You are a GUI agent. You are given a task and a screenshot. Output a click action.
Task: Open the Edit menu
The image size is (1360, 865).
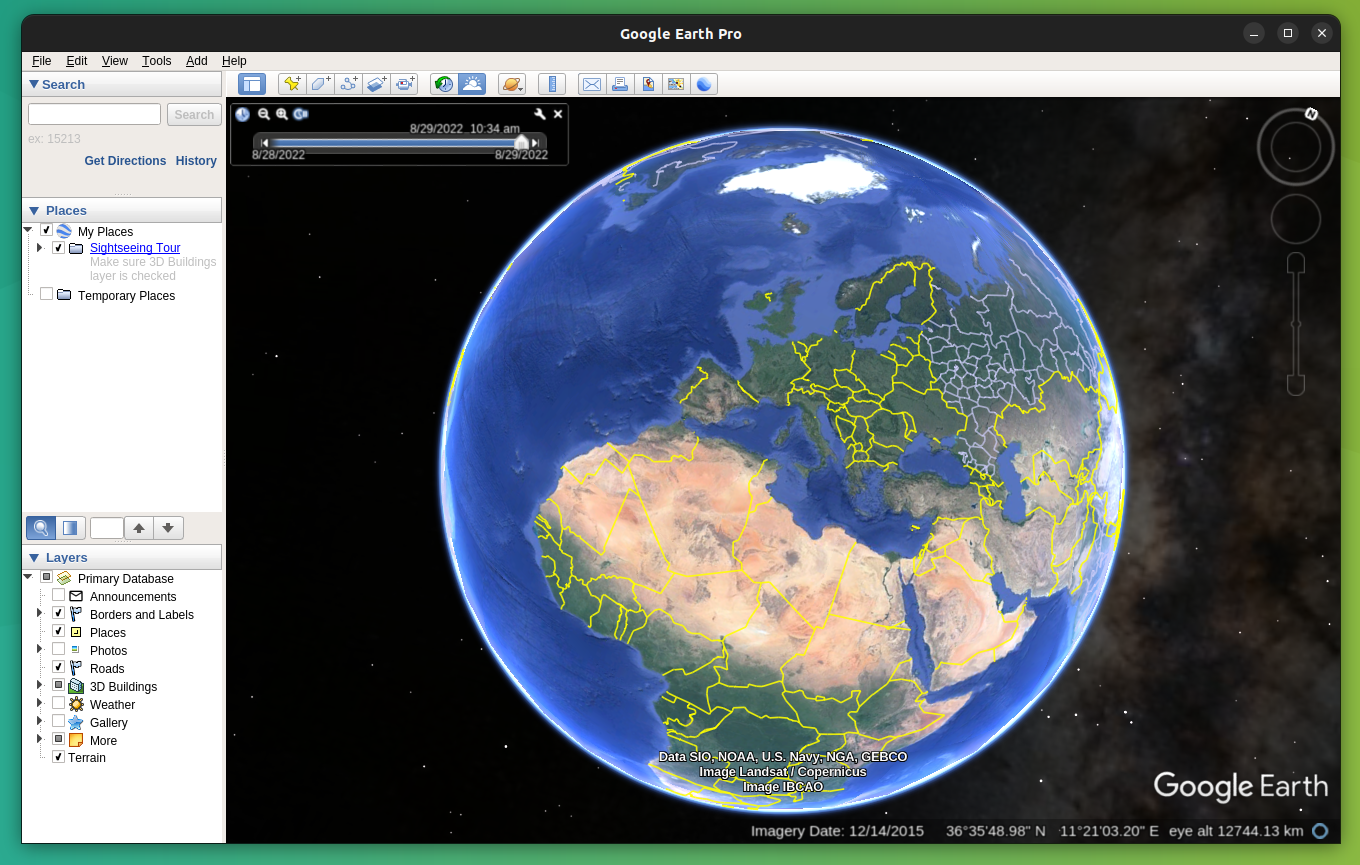(76, 61)
